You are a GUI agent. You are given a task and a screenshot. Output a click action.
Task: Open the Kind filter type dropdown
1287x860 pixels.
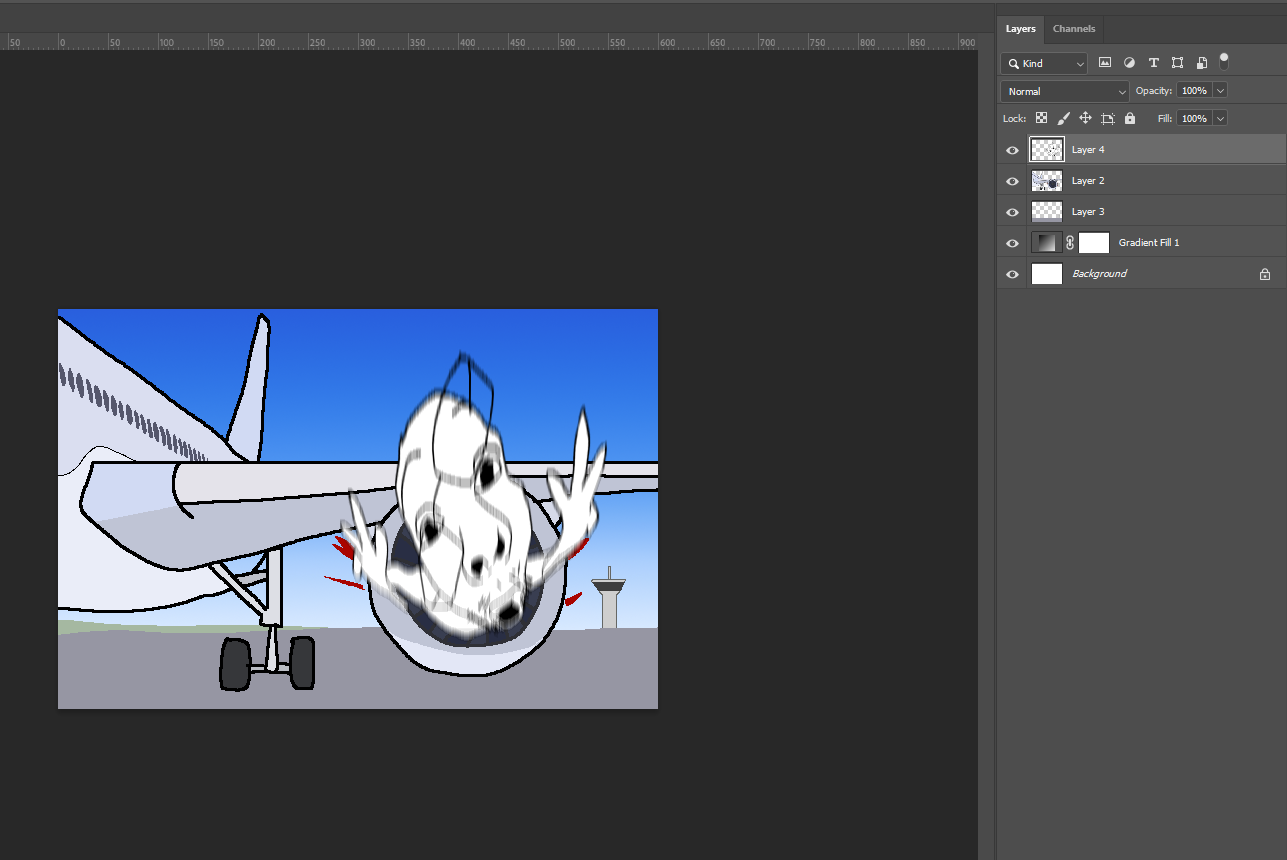click(1044, 63)
